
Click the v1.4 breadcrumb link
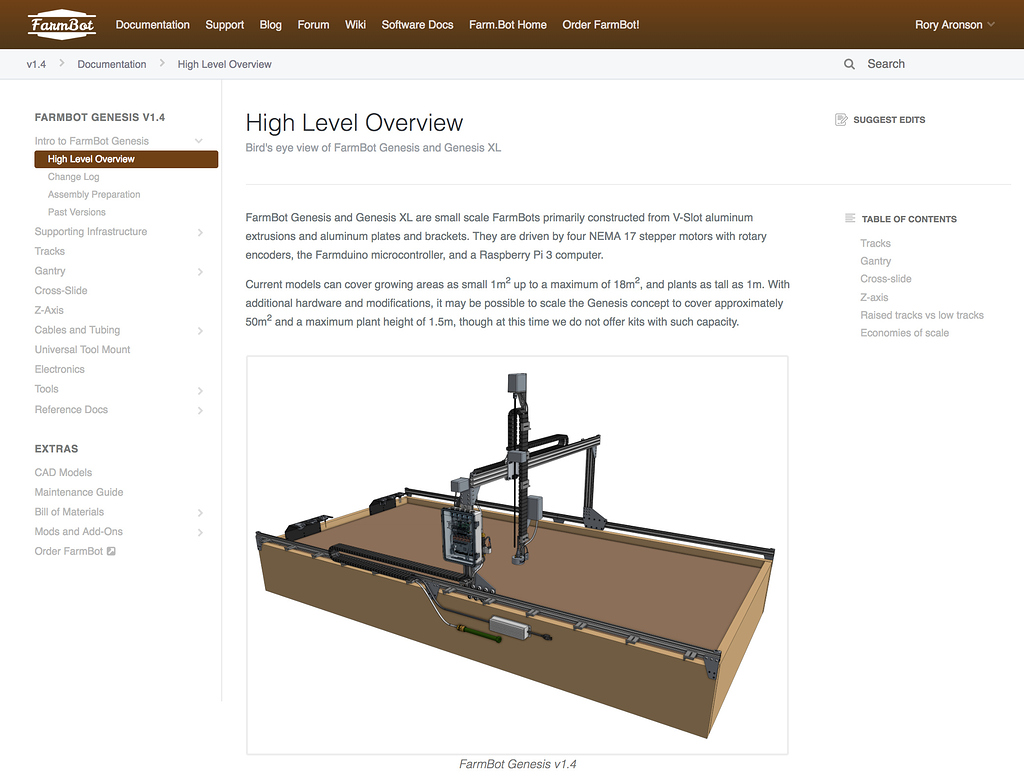click(x=36, y=63)
